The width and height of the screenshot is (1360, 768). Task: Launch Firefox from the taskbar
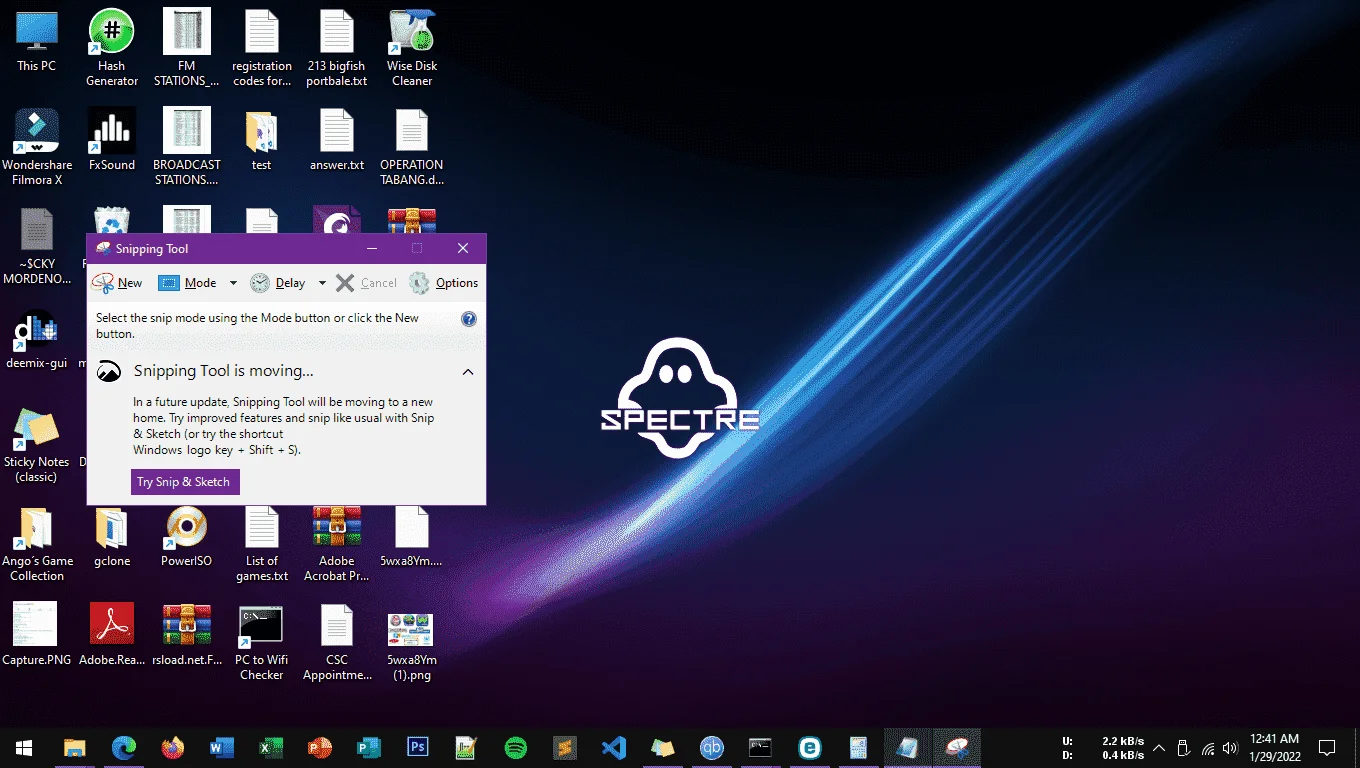click(173, 747)
